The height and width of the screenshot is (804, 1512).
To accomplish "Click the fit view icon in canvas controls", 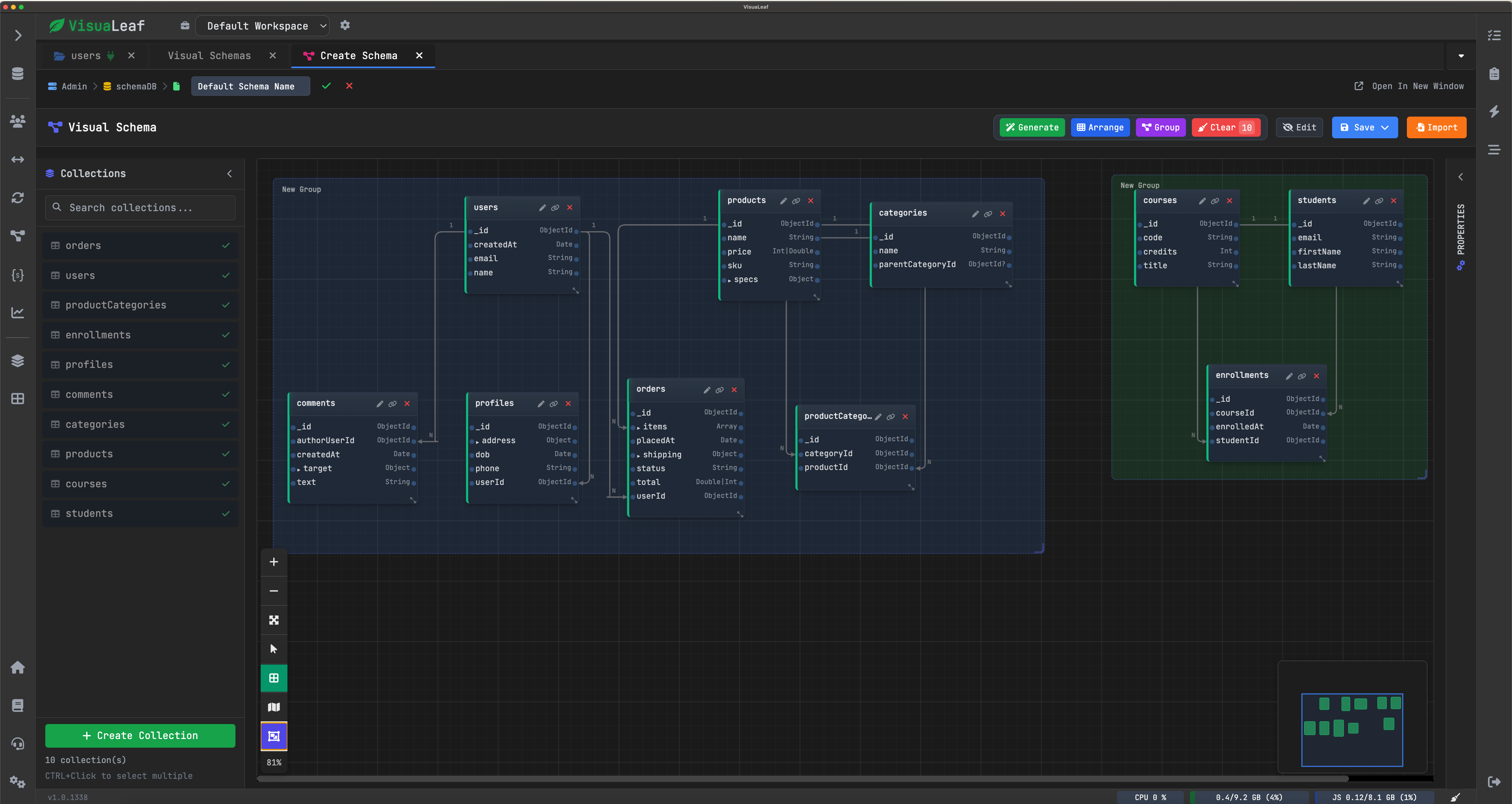I will pyautogui.click(x=274, y=620).
